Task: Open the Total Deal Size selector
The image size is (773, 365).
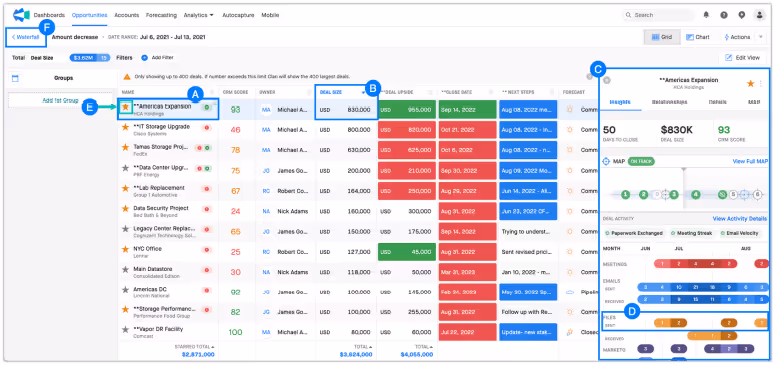Action: tap(42, 58)
